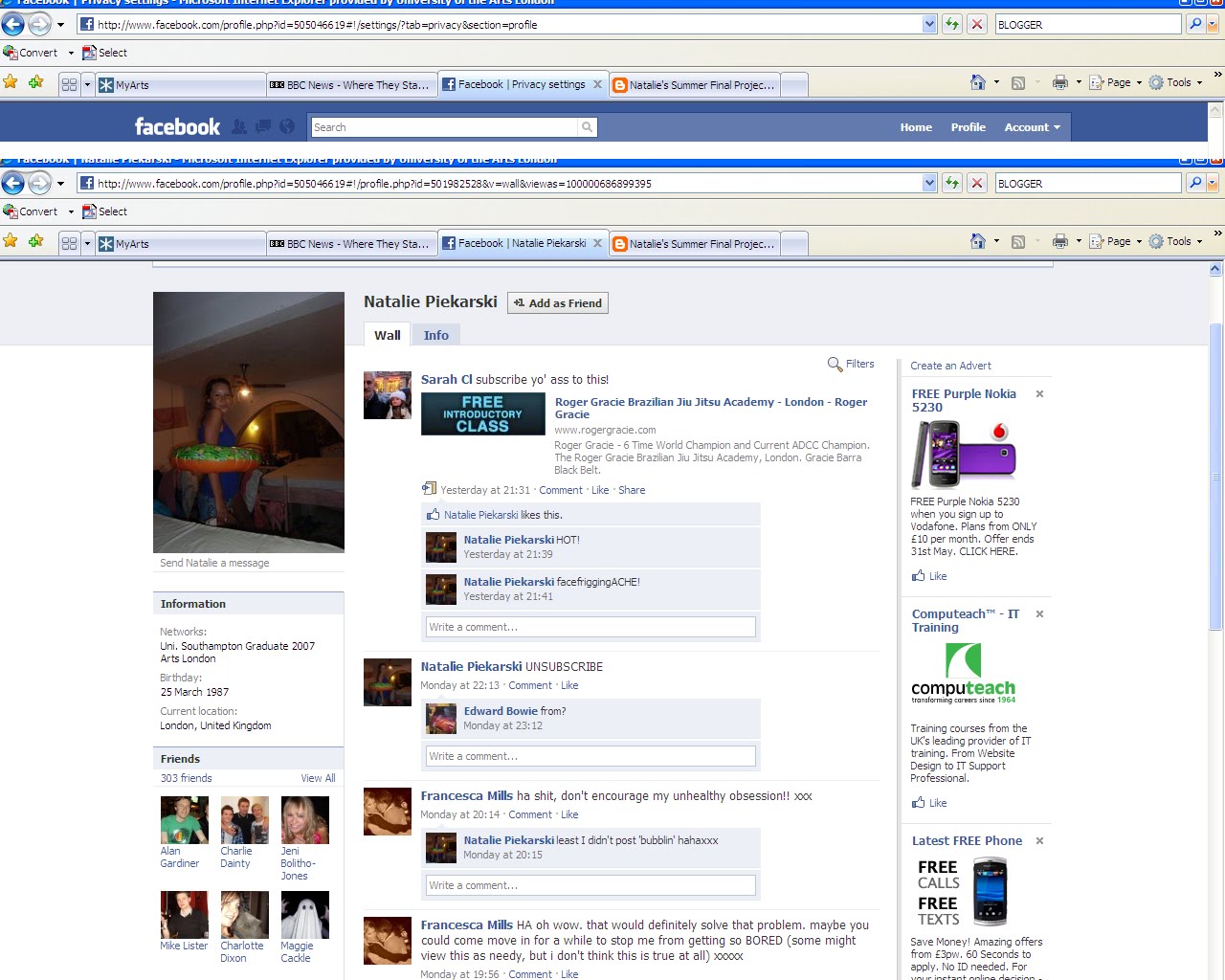Open a new tab in Natalie Piekarski window

[794, 244]
